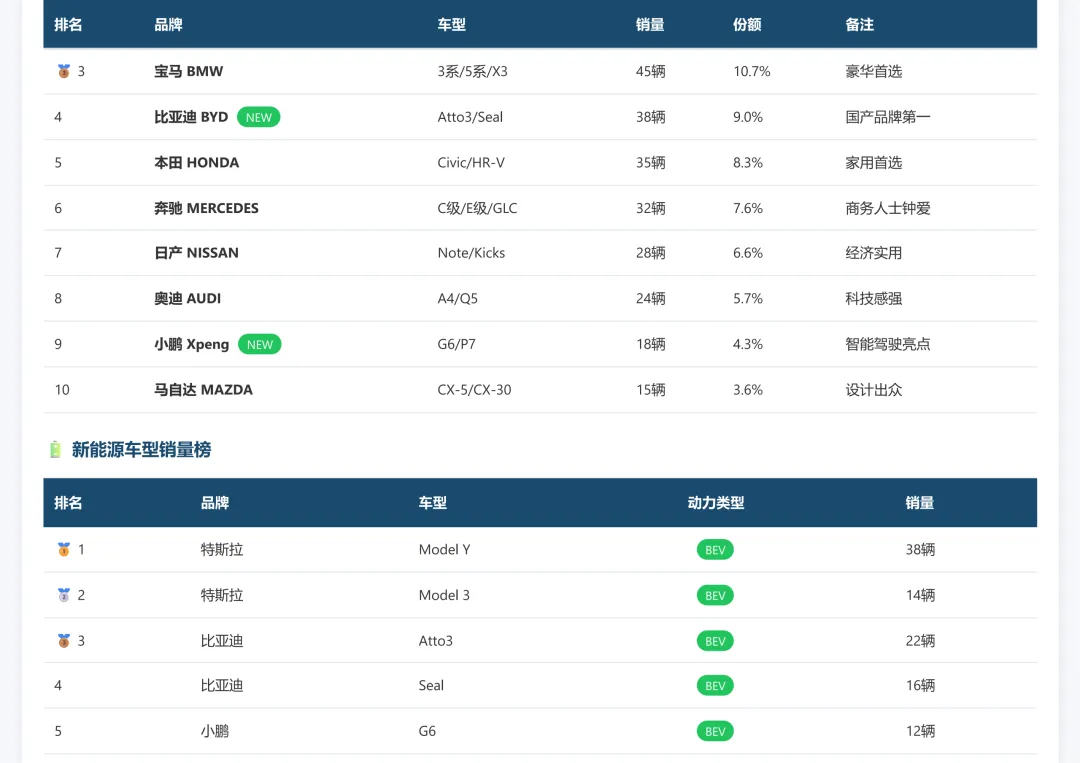Select the 奔驰 MERCEDES brand name
Viewport: 1080px width, 763px height.
tap(207, 208)
